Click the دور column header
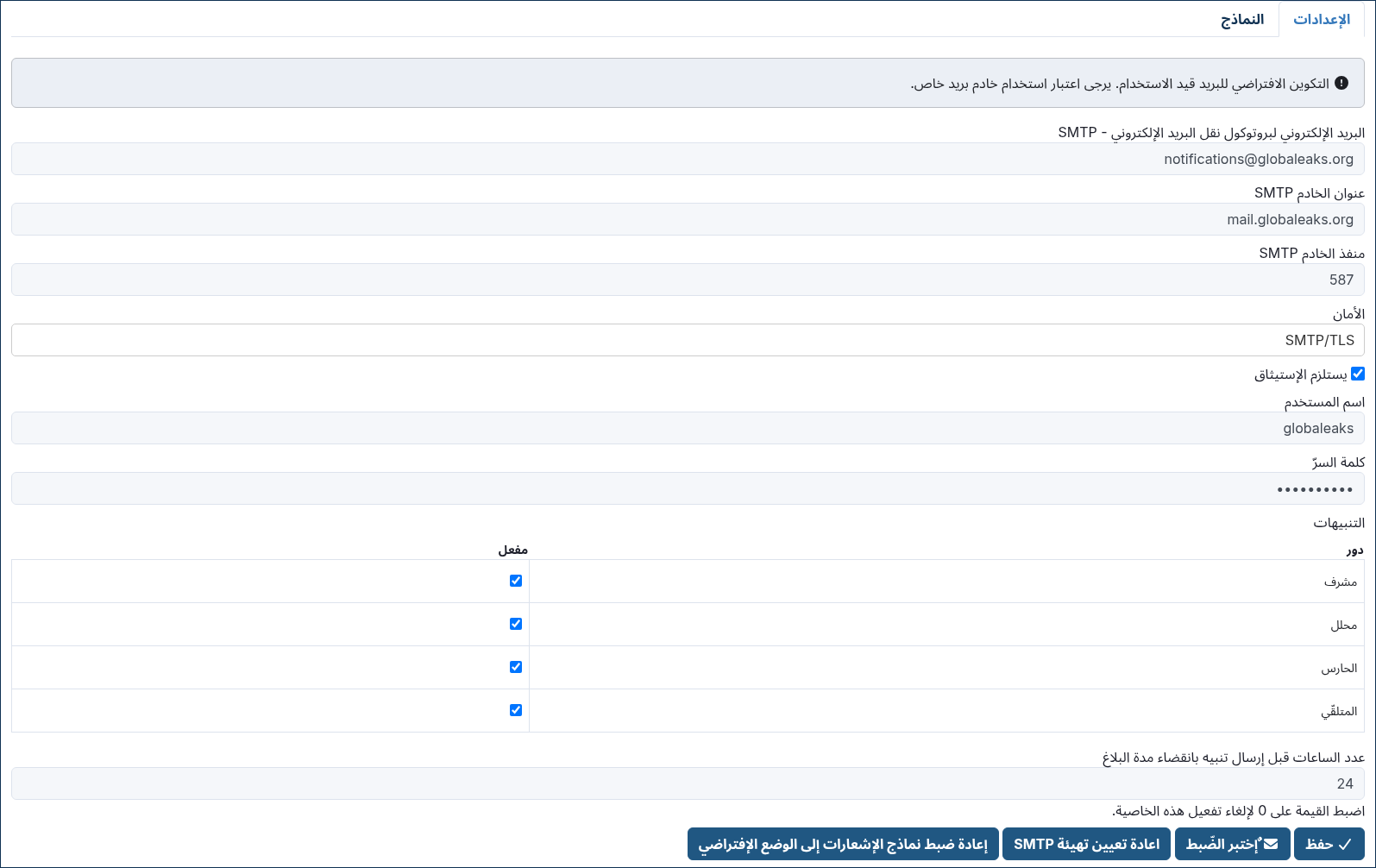The width and height of the screenshot is (1376, 868). [1355, 550]
